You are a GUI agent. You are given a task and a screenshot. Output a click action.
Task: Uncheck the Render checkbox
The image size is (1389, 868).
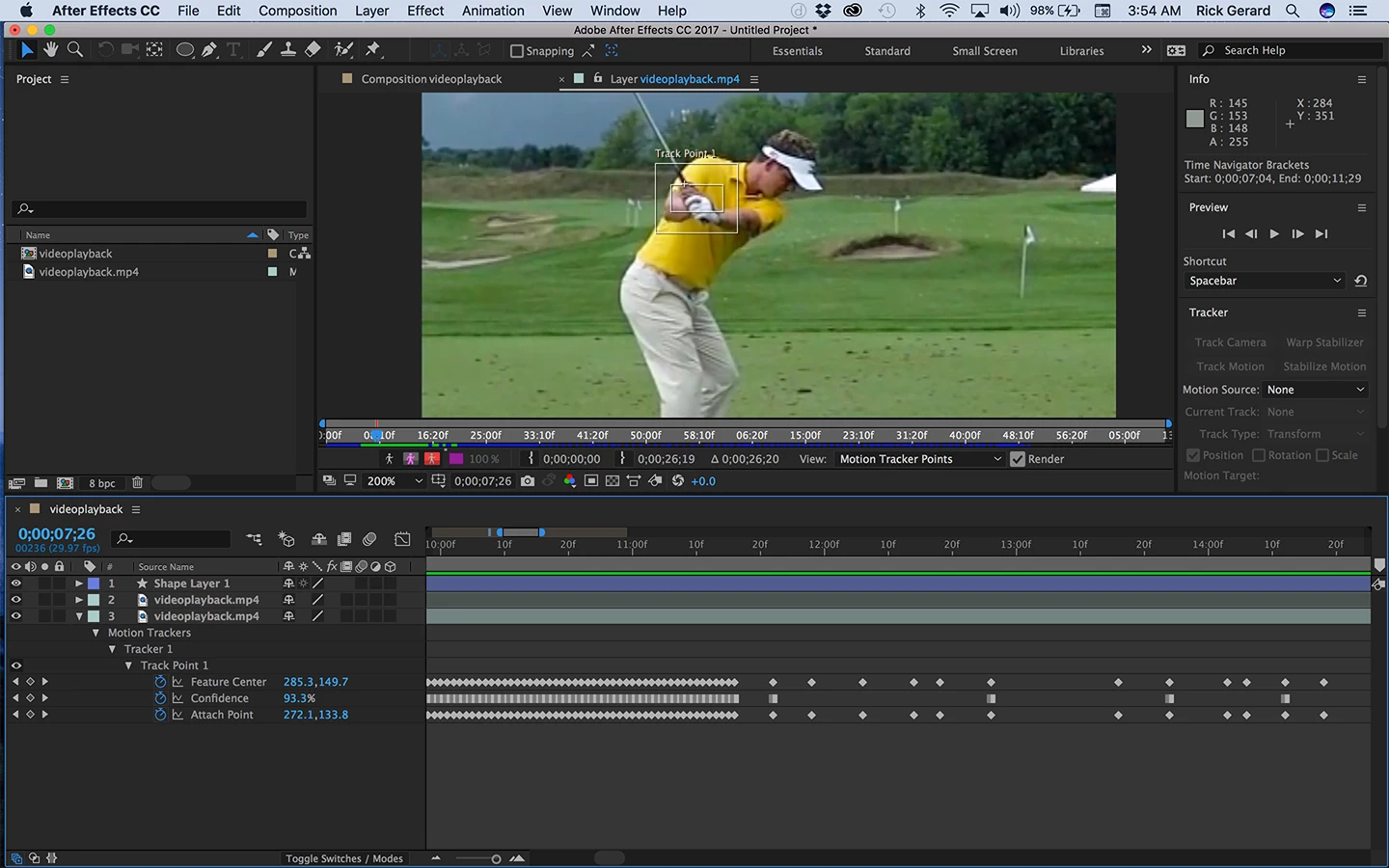click(x=1017, y=459)
